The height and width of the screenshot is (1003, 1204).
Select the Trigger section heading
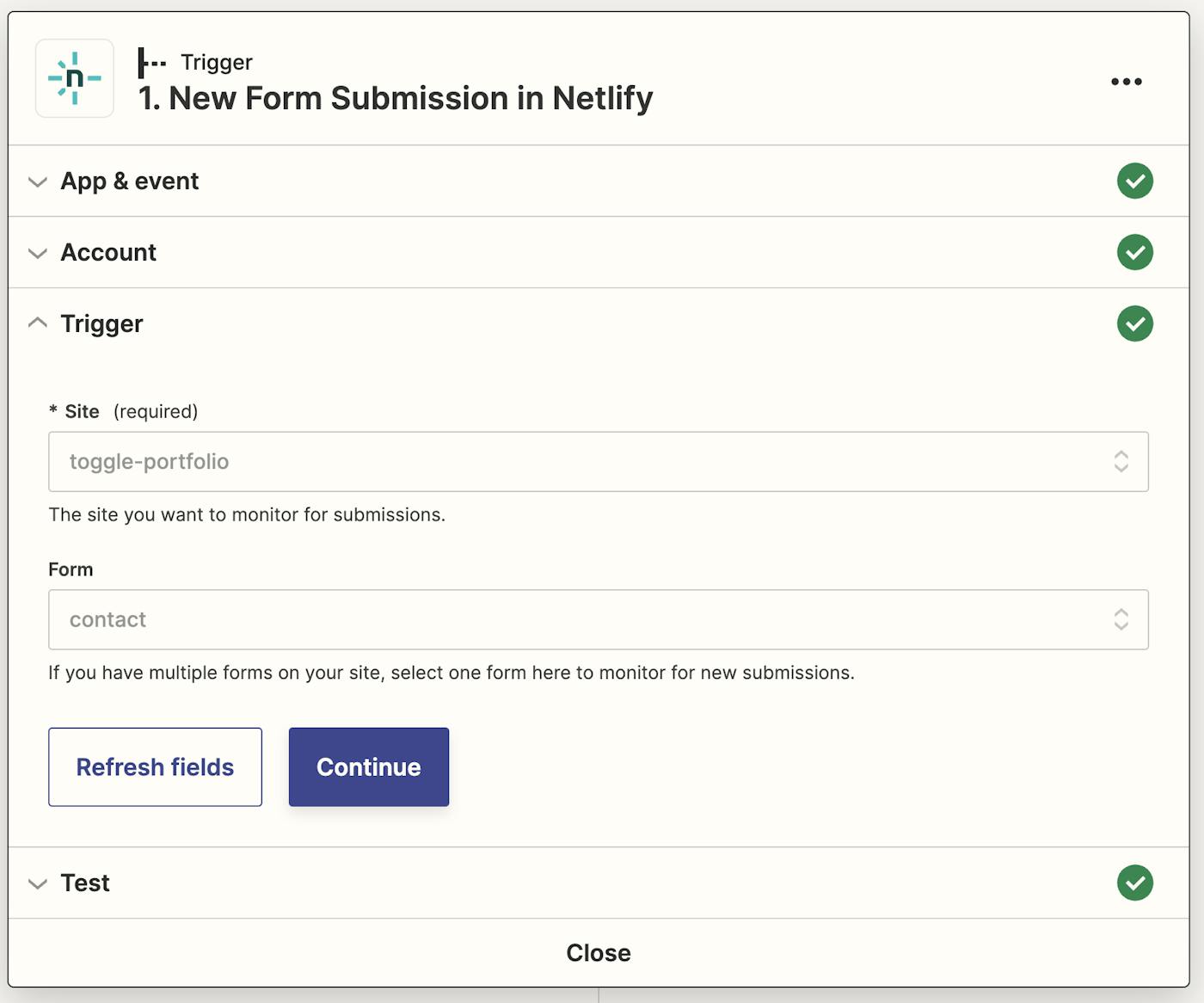click(x=101, y=324)
